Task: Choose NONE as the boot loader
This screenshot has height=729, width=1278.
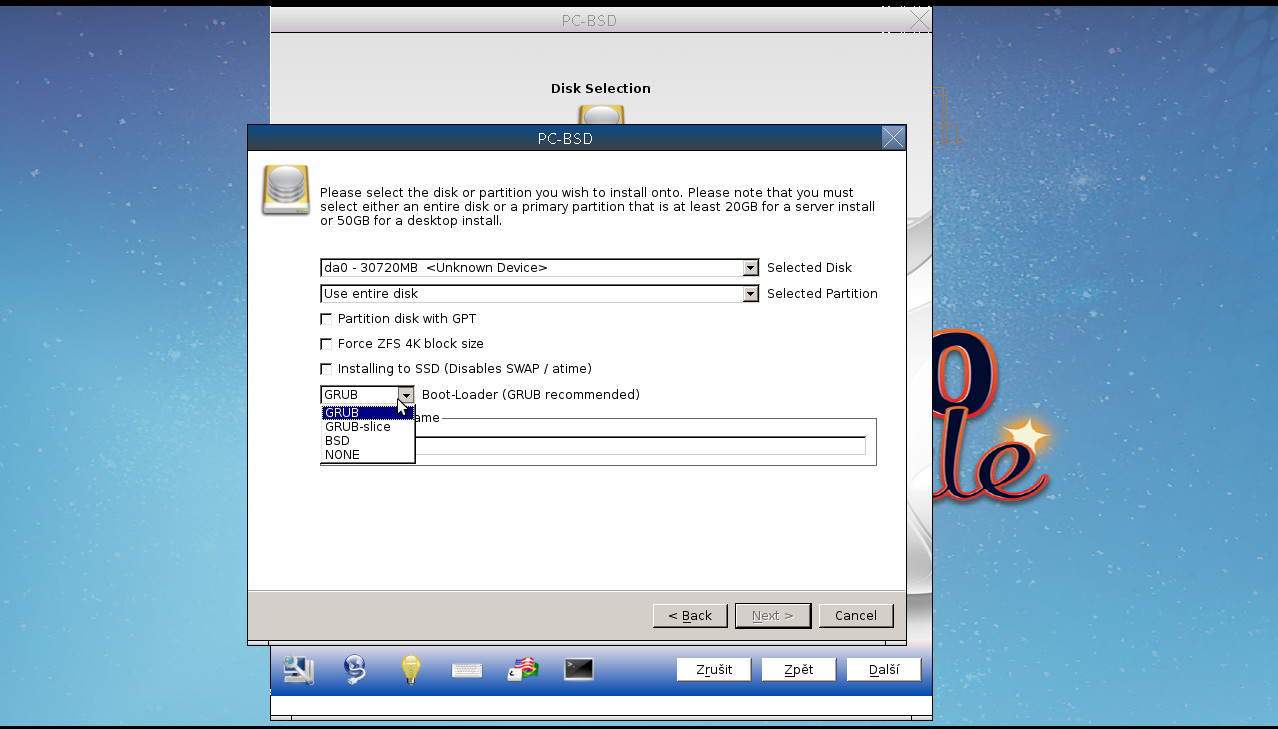Action: point(341,454)
